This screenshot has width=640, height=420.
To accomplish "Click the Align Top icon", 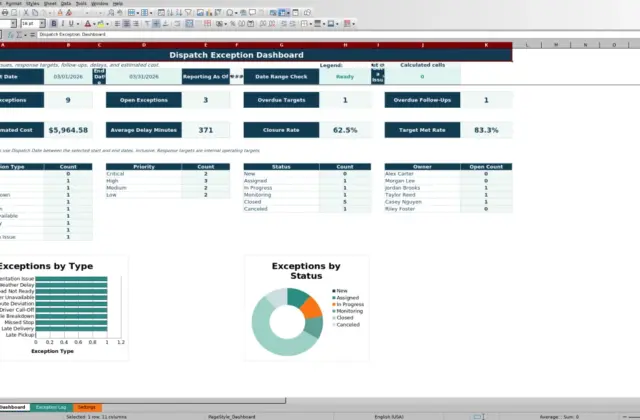I will click(147, 24).
